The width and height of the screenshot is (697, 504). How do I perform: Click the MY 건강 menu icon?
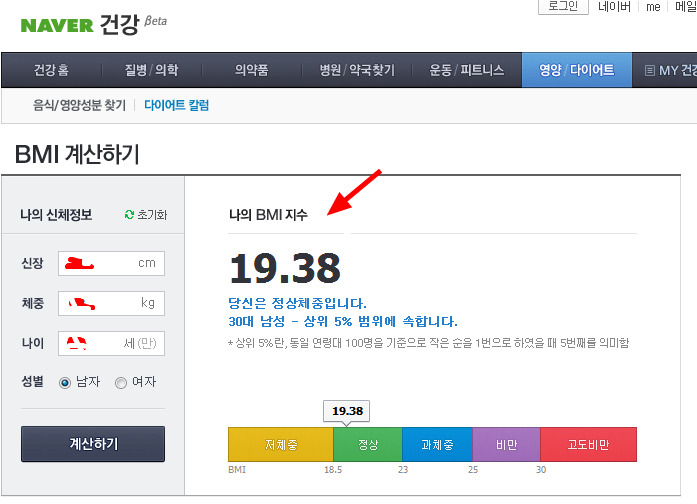click(650, 71)
